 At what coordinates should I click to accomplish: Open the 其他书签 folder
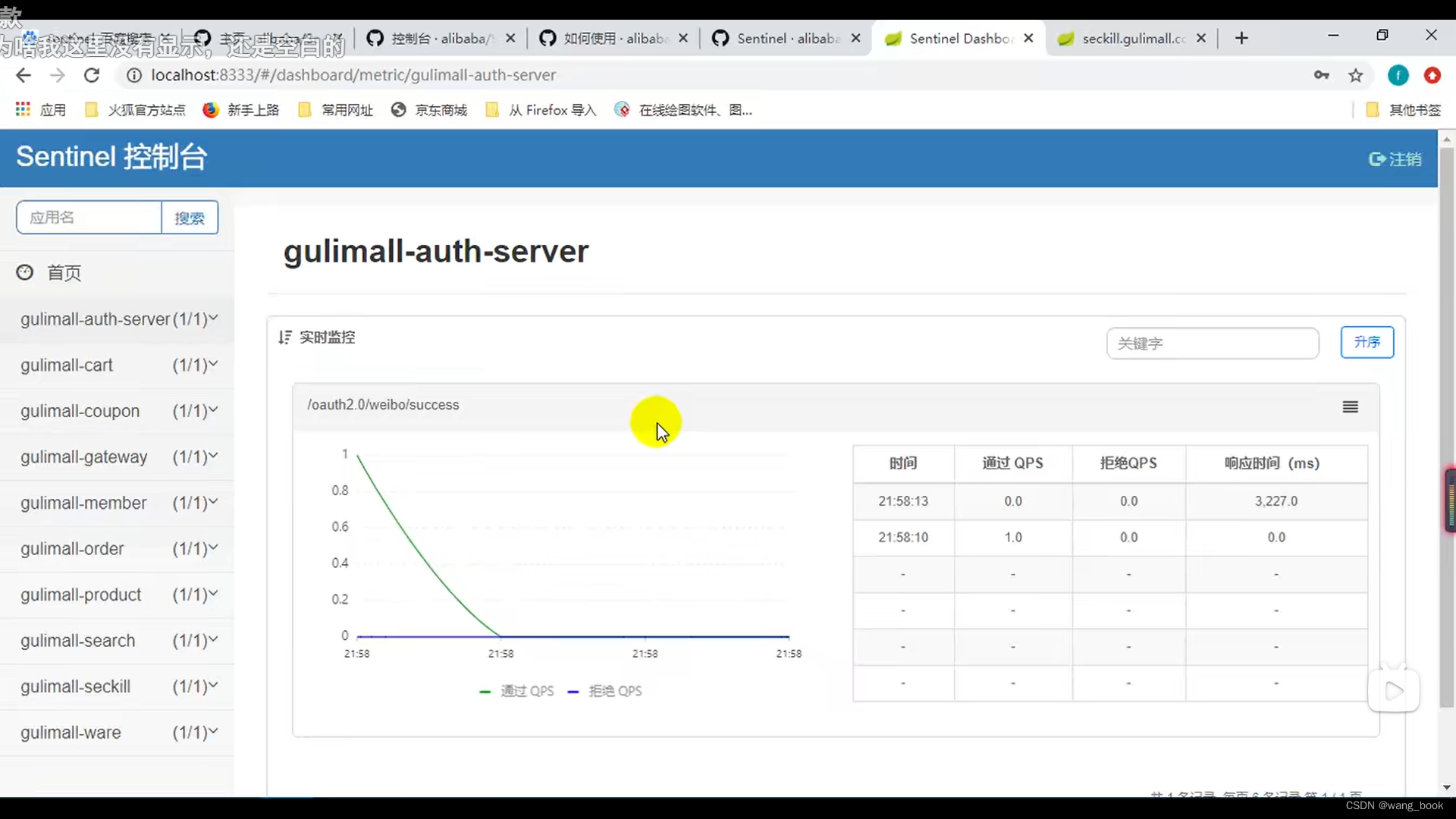1404,110
